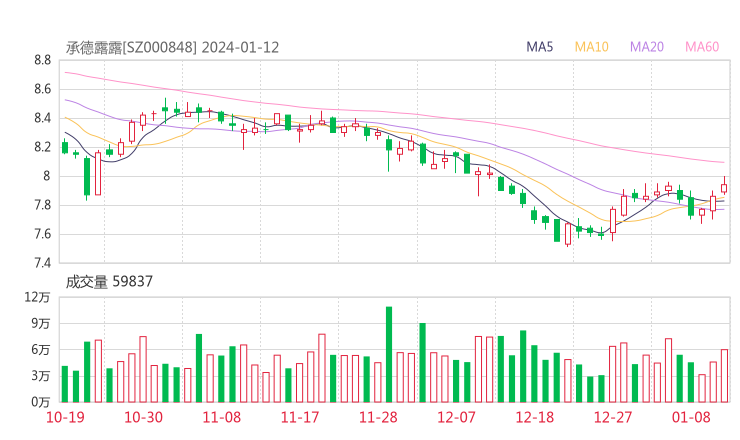Click the 12-27 date label

coord(613,417)
